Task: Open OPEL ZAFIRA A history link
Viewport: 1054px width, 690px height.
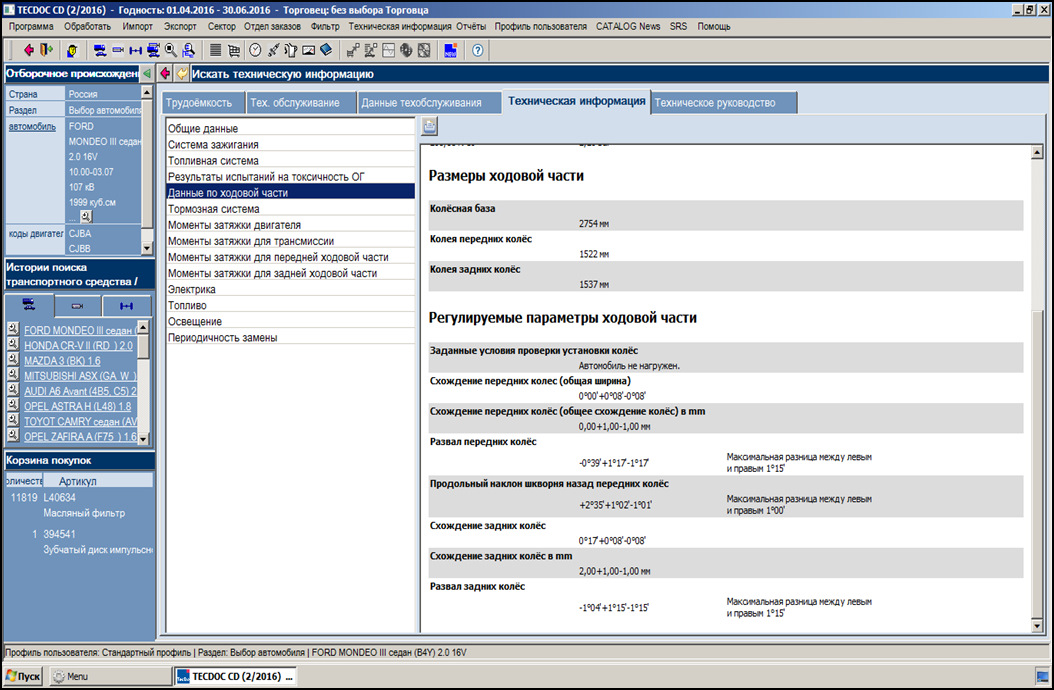Action: pos(80,437)
